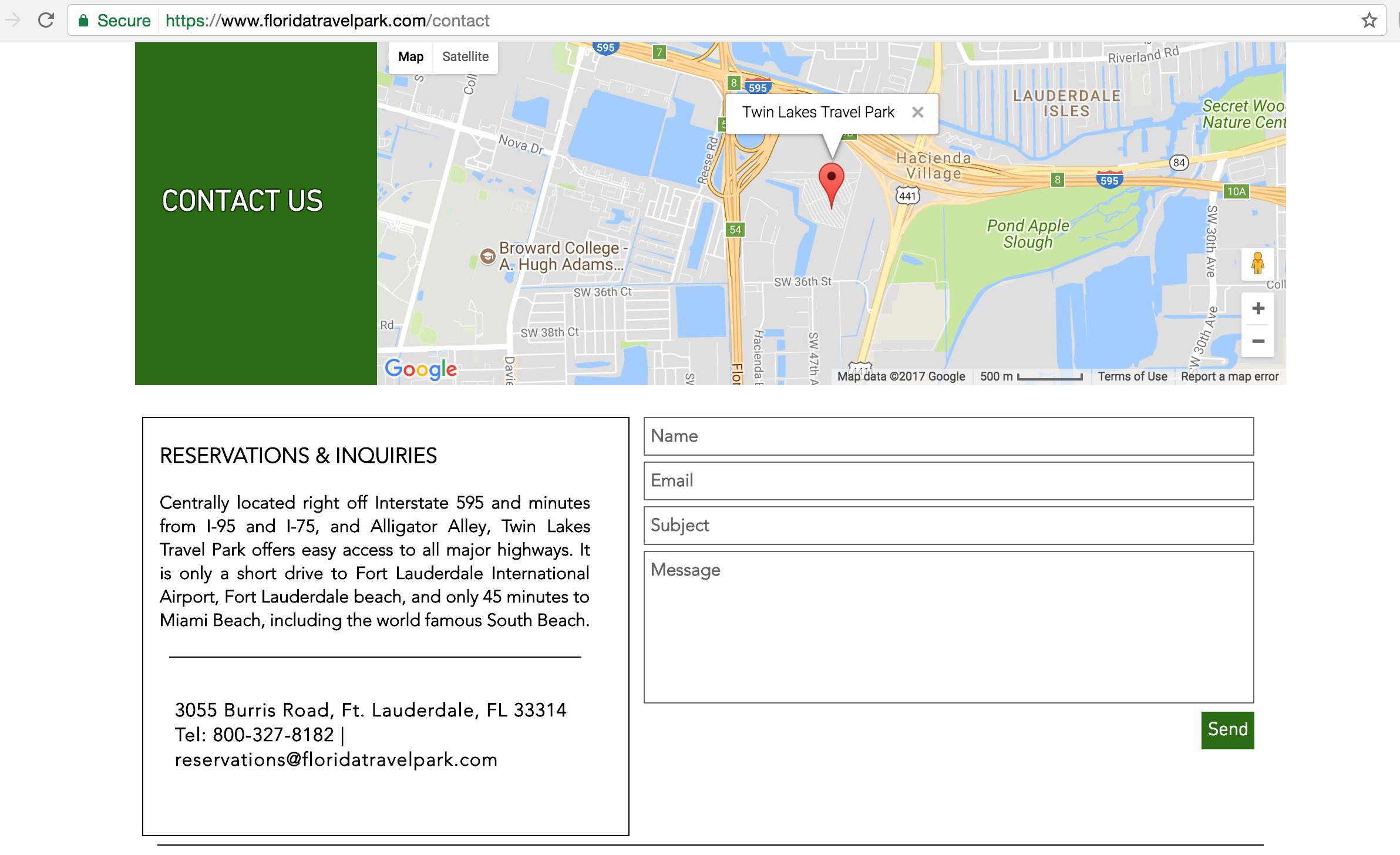Click the 3055 Burris Road address text
The image size is (1400, 855).
(x=371, y=710)
